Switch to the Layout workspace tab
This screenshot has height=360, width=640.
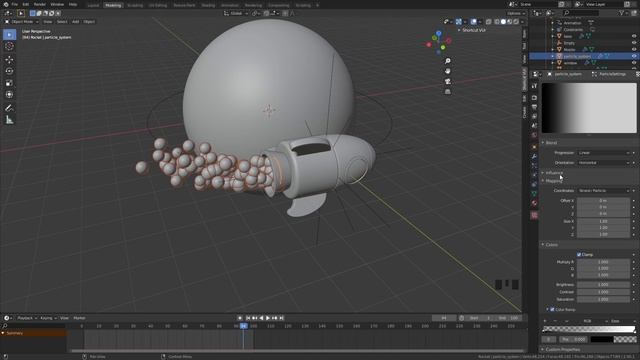pos(93,5)
